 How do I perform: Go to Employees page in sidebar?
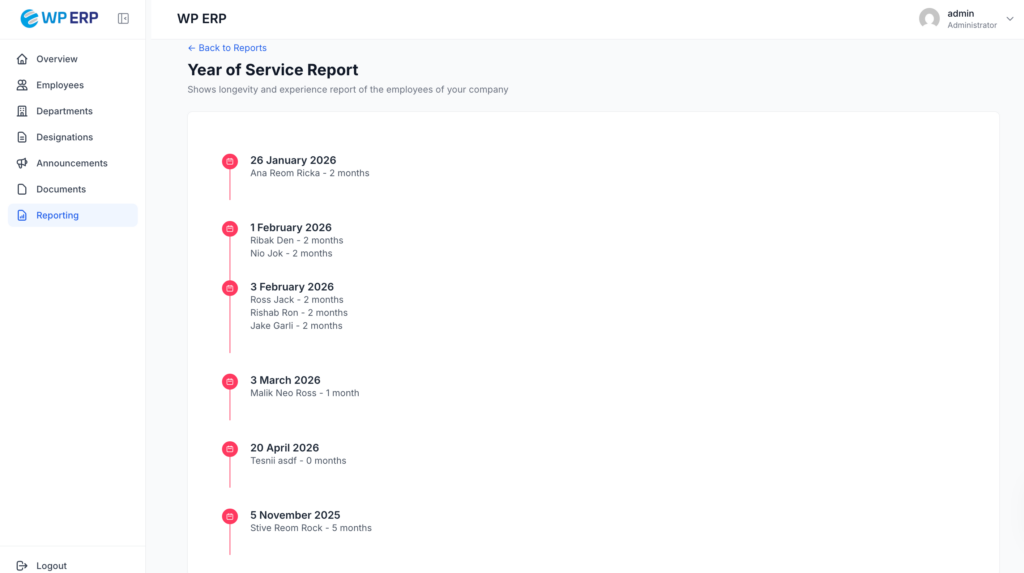(x=60, y=85)
